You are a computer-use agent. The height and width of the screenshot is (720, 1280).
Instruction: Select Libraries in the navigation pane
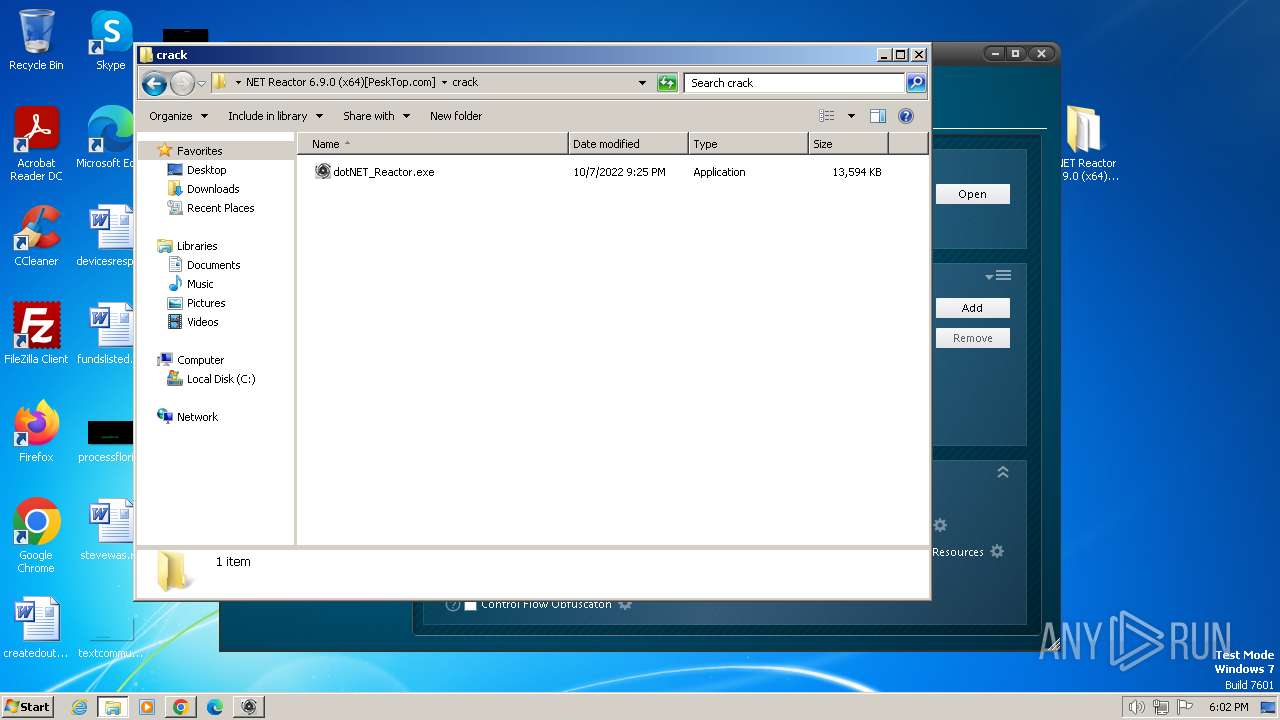click(x=197, y=246)
